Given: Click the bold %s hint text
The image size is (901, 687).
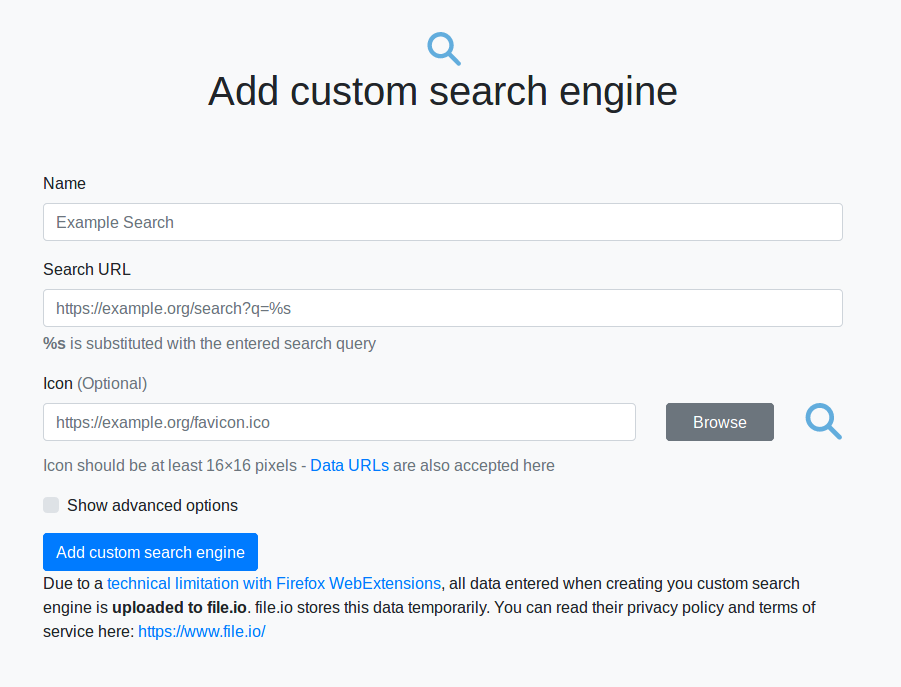Looking at the screenshot, I should [x=54, y=343].
